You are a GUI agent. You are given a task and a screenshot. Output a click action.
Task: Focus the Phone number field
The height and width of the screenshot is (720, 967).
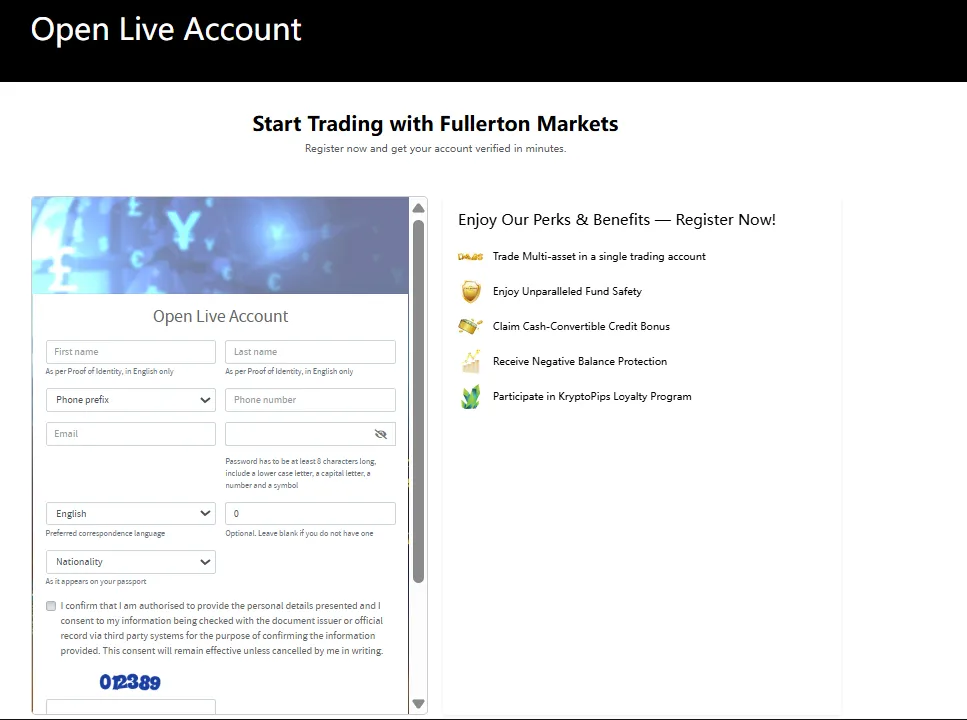[x=310, y=400]
